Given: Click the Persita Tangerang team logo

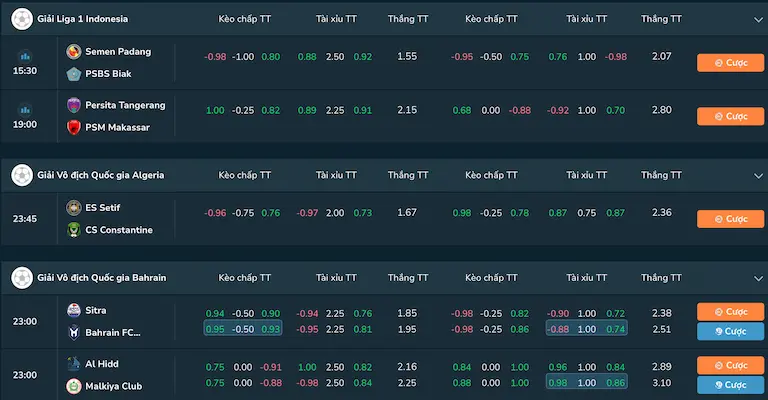Looking at the screenshot, I should point(73,105).
